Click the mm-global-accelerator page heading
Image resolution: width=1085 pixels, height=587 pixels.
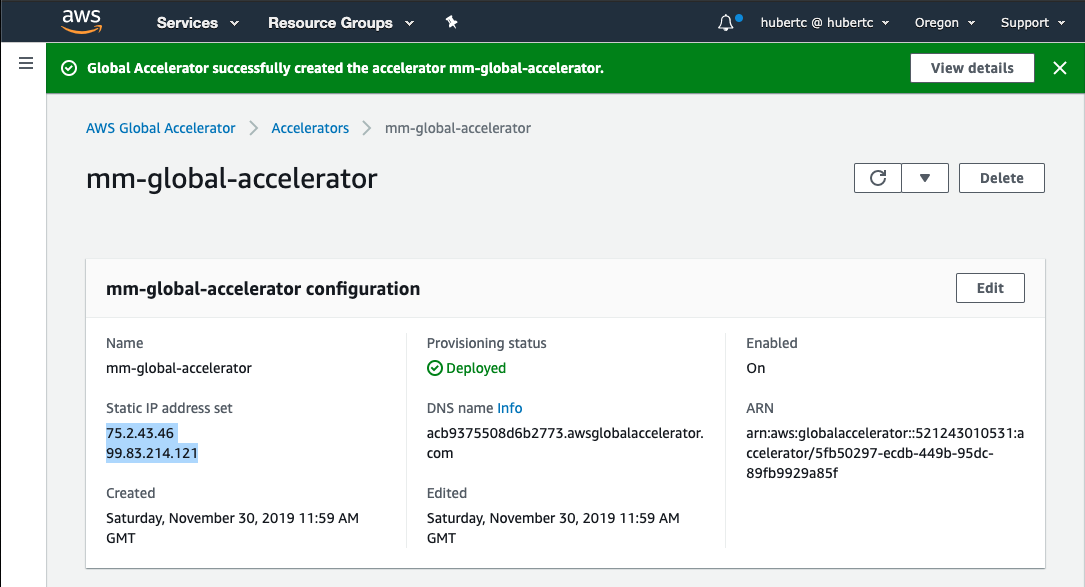(232, 179)
